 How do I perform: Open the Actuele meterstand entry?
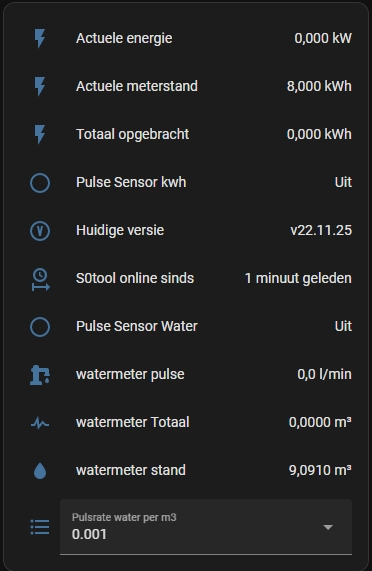[x=136, y=86]
